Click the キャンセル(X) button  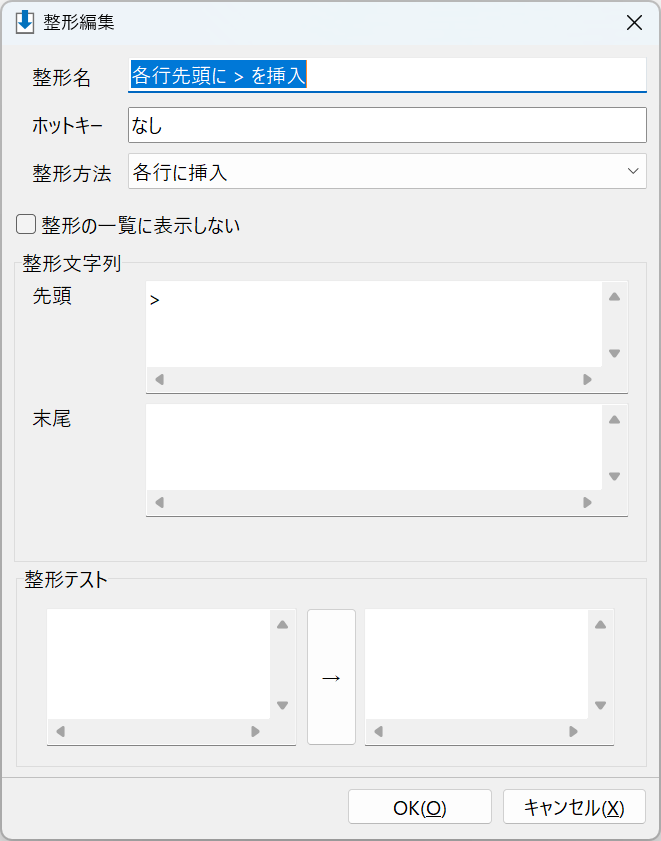coord(574,806)
